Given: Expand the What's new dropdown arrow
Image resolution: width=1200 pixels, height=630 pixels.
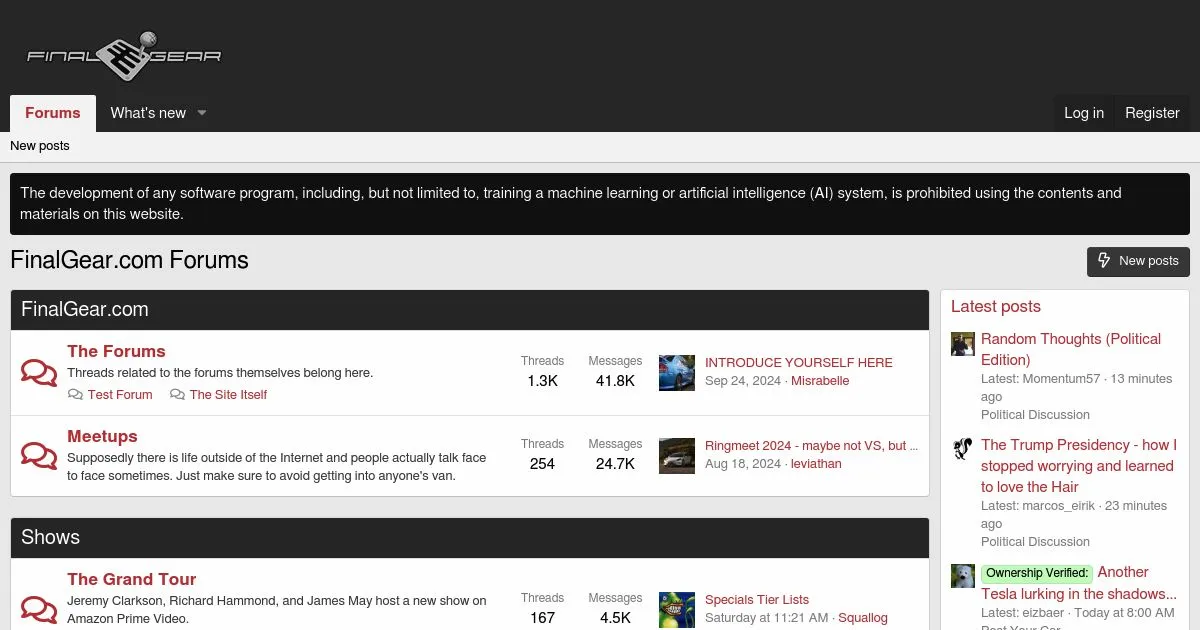Looking at the screenshot, I should tap(201, 113).
